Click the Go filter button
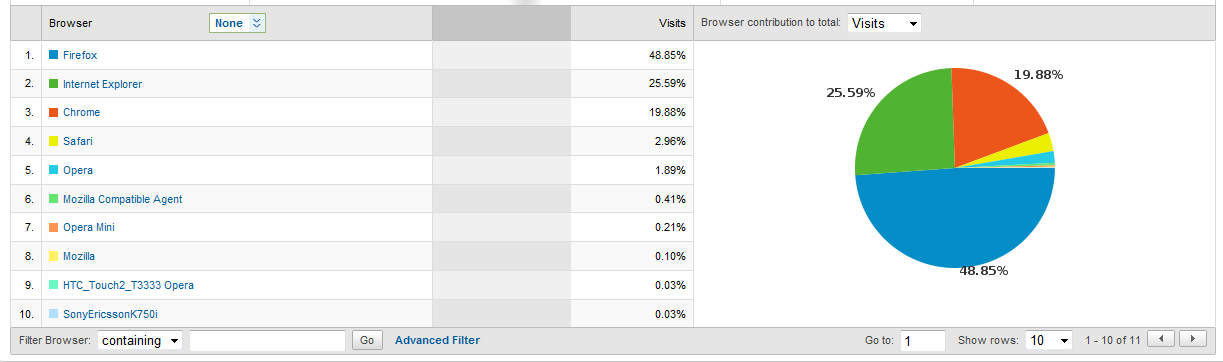1223x362 pixels. click(x=367, y=341)
